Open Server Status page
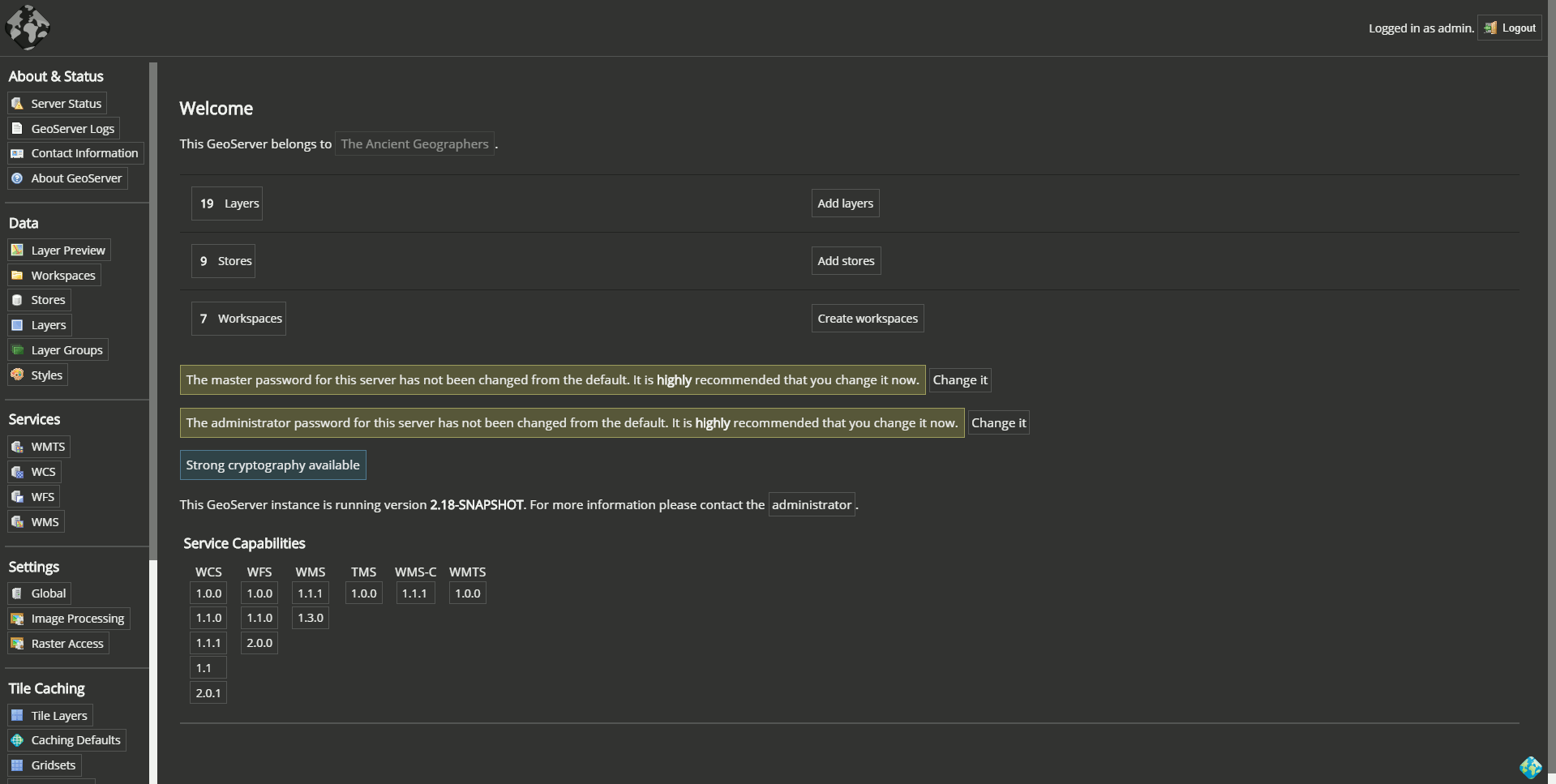This screenshot has width=1556, height=784. coord(57,104)
